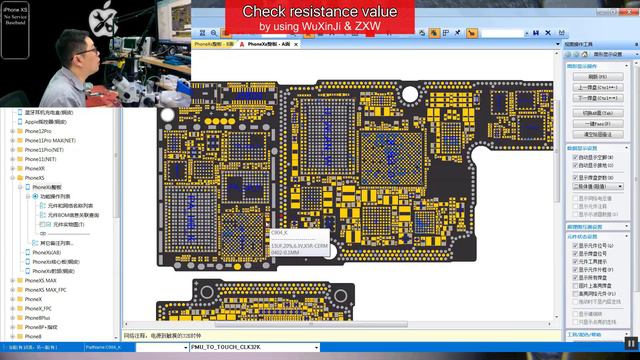
Task: Toggle 显示焊盘参数 checkbox
Action: pos(576,178)
